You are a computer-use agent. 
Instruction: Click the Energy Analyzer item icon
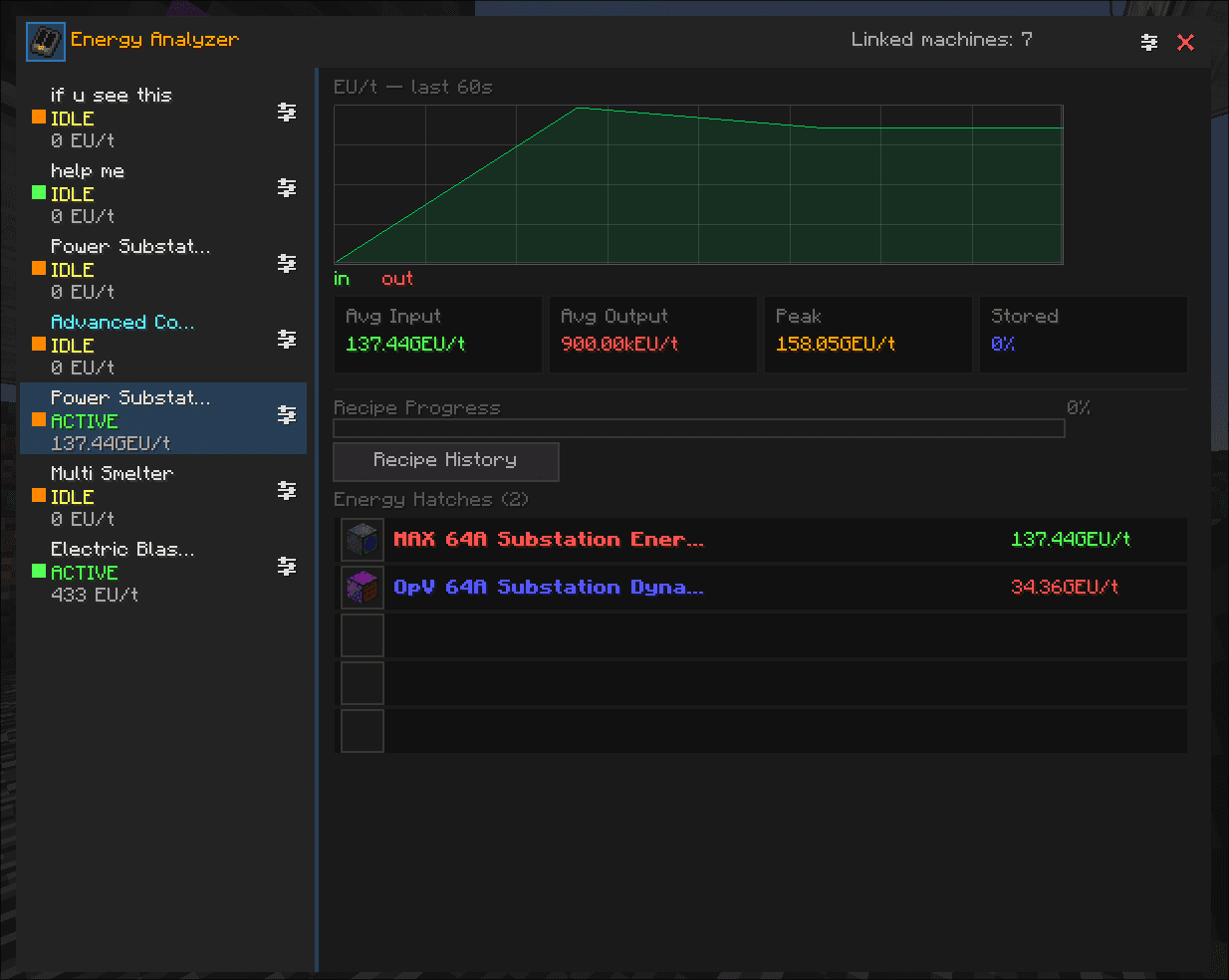point(45,42)
